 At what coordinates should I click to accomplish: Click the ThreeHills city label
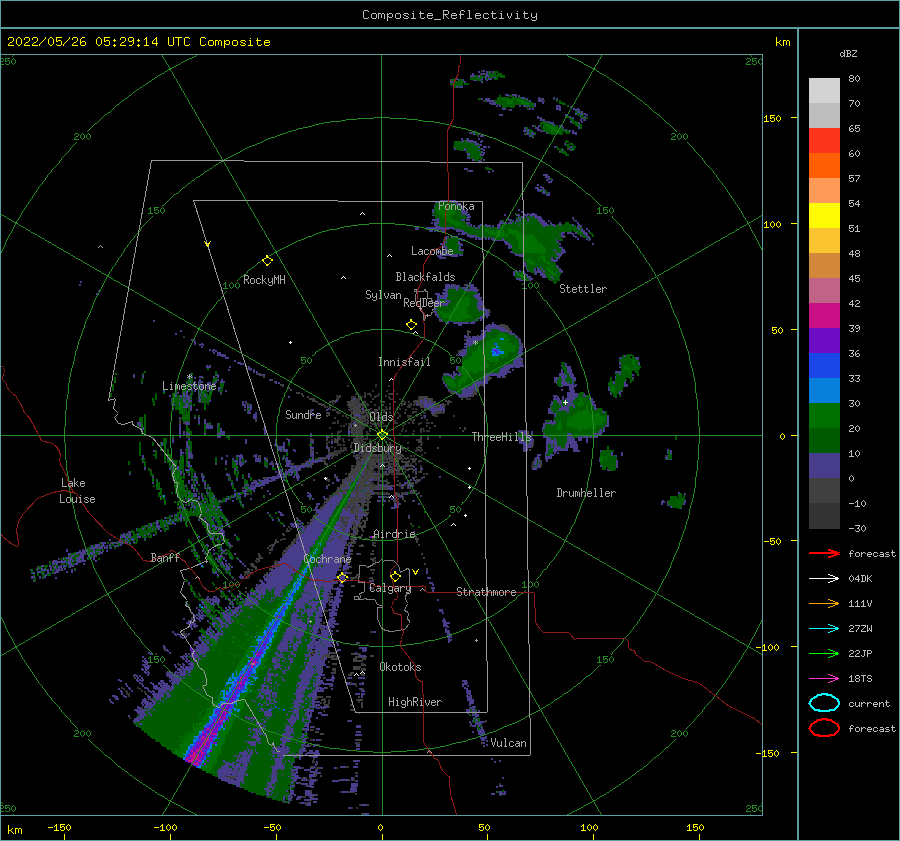pyautogui.click(x=502, y=437)
